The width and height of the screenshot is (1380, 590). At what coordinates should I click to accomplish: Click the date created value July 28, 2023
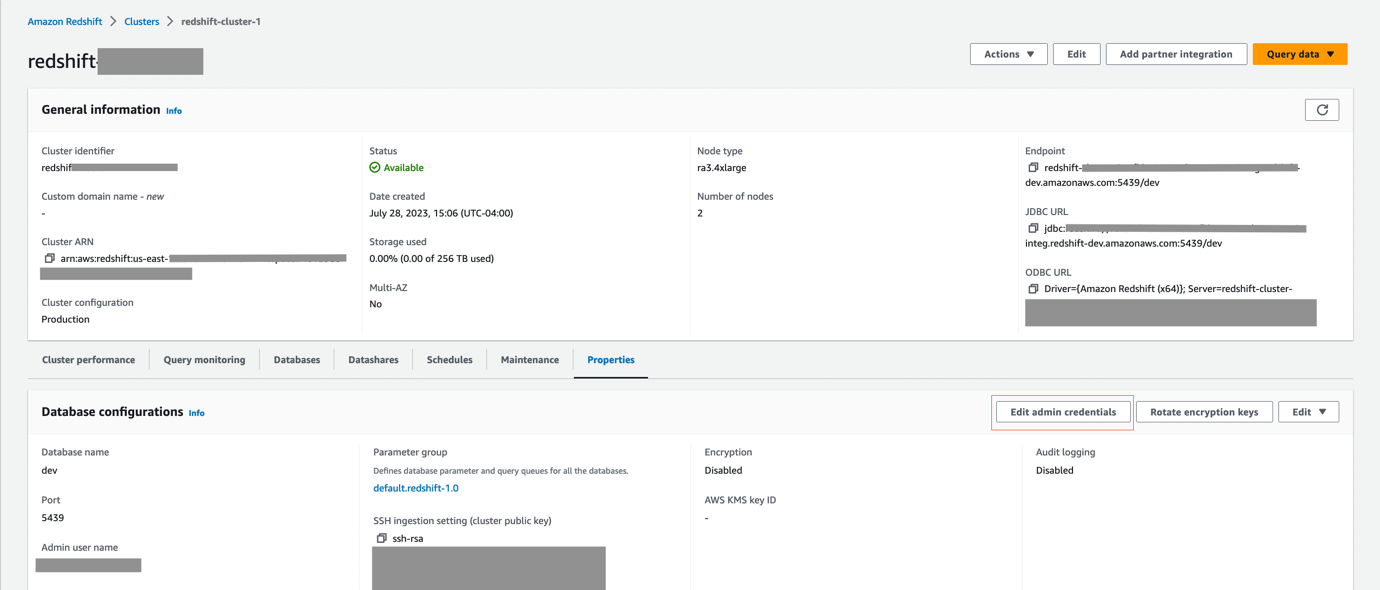pyautogui.click(x=441, y=213)
